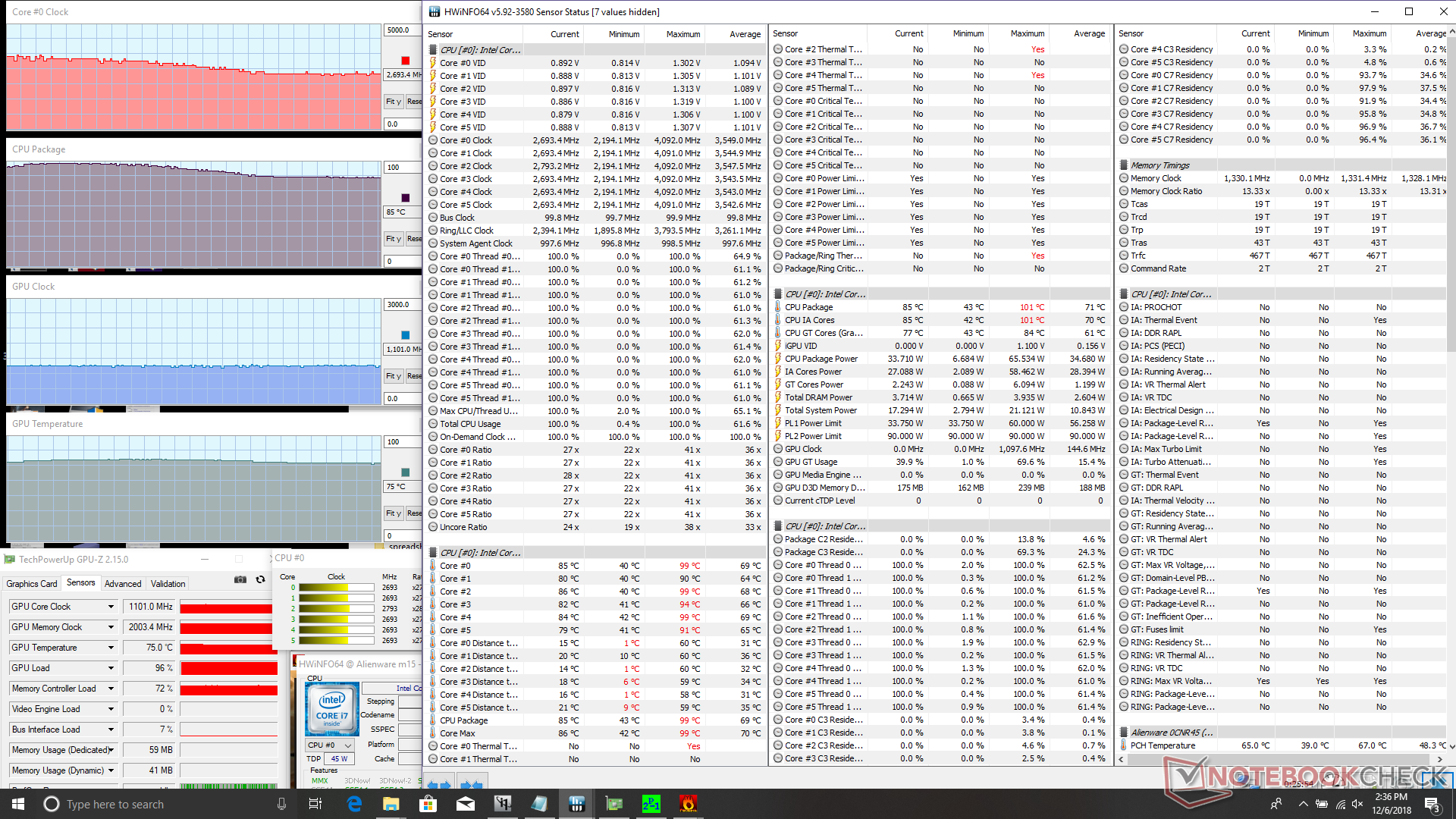Screen dimensions: 1456x819
Task: Click HWiNFO expand columns arrows button
Action: pos(438,784)
